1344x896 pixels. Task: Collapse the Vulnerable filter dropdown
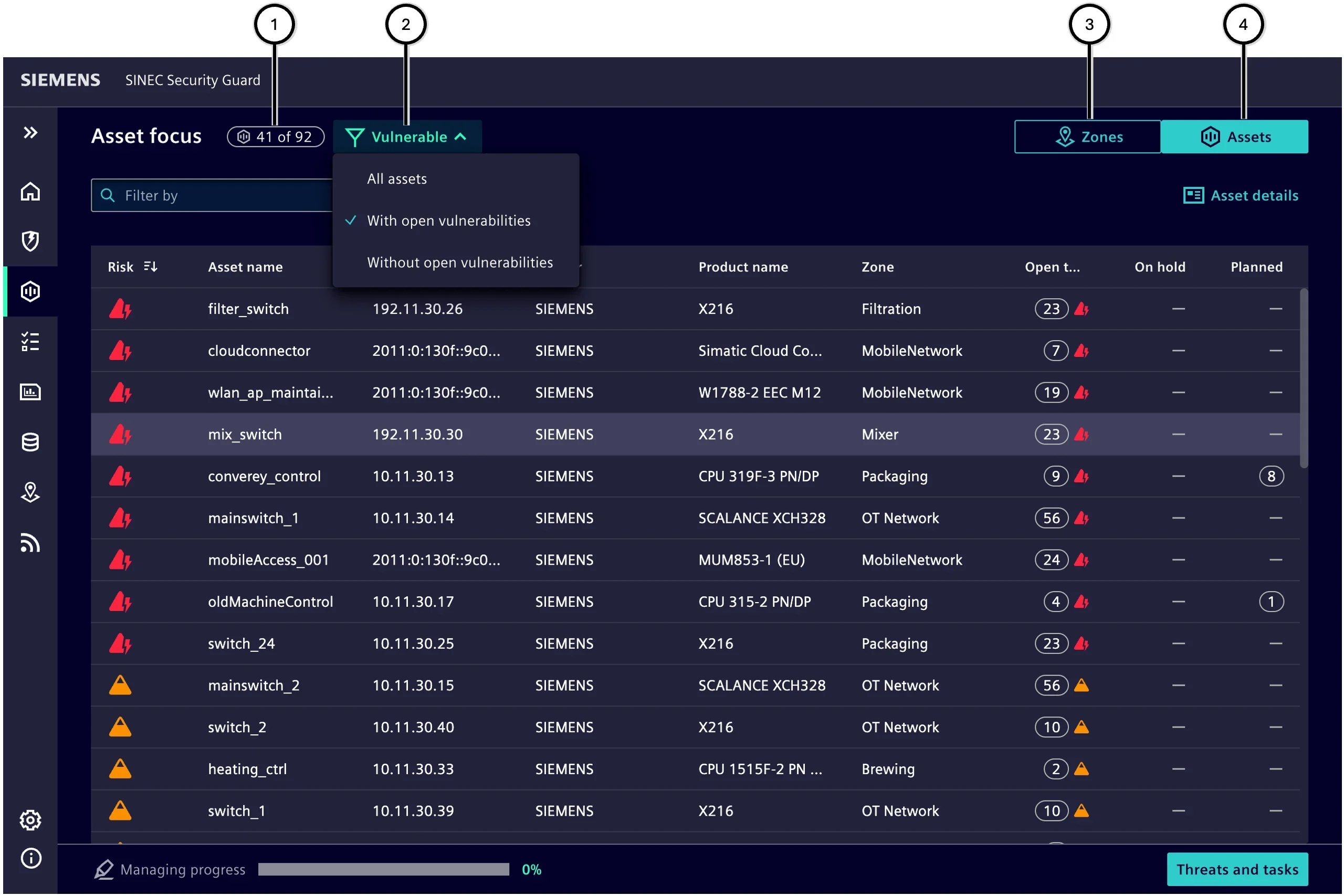coord(407,137)
